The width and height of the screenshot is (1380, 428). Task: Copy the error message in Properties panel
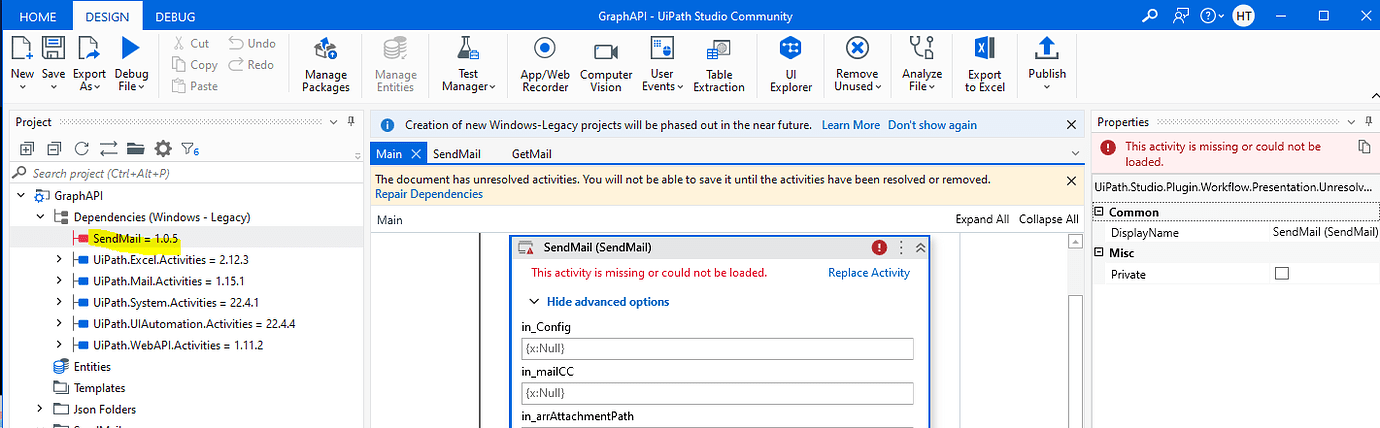(1364, 147)
